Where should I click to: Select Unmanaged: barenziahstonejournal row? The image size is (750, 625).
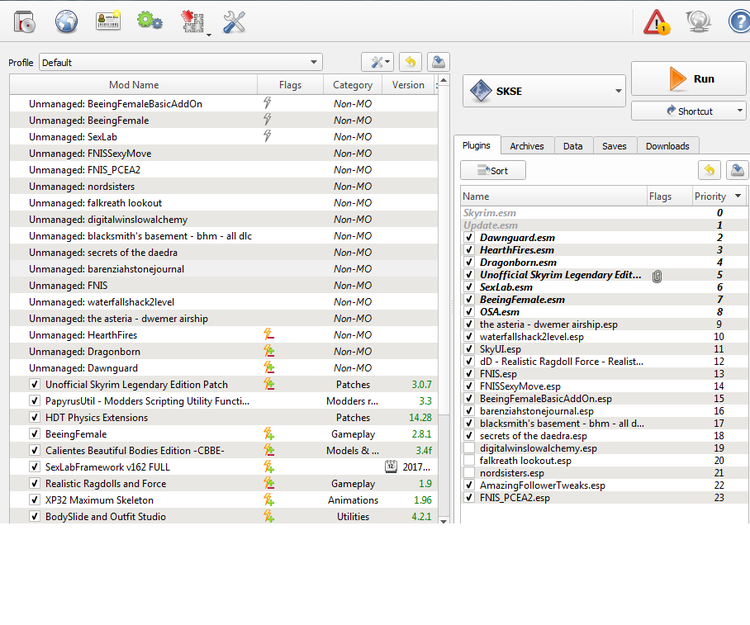coord(224,269)
